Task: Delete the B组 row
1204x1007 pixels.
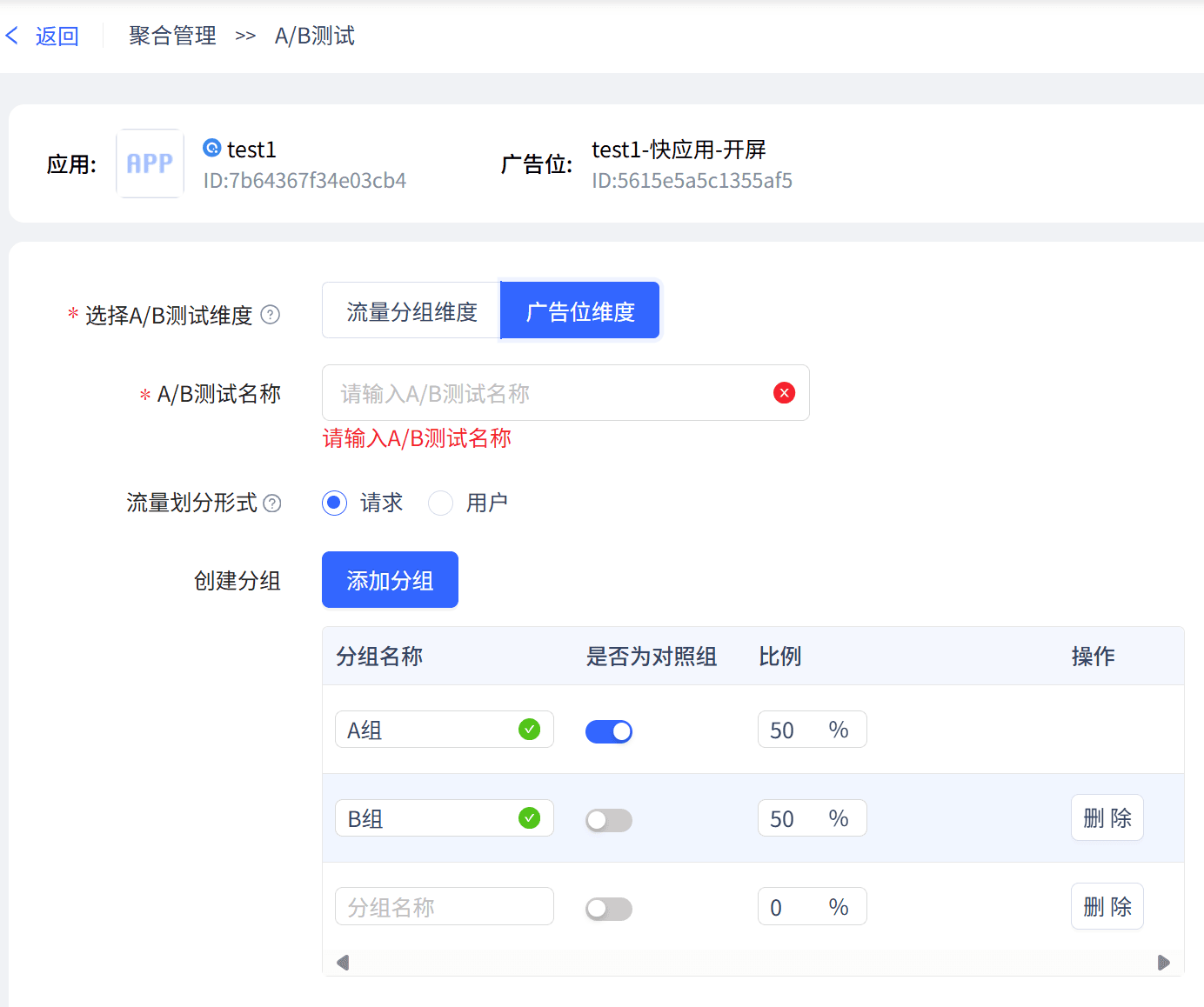Action: pyautogui.click(x=1107, y=818)
